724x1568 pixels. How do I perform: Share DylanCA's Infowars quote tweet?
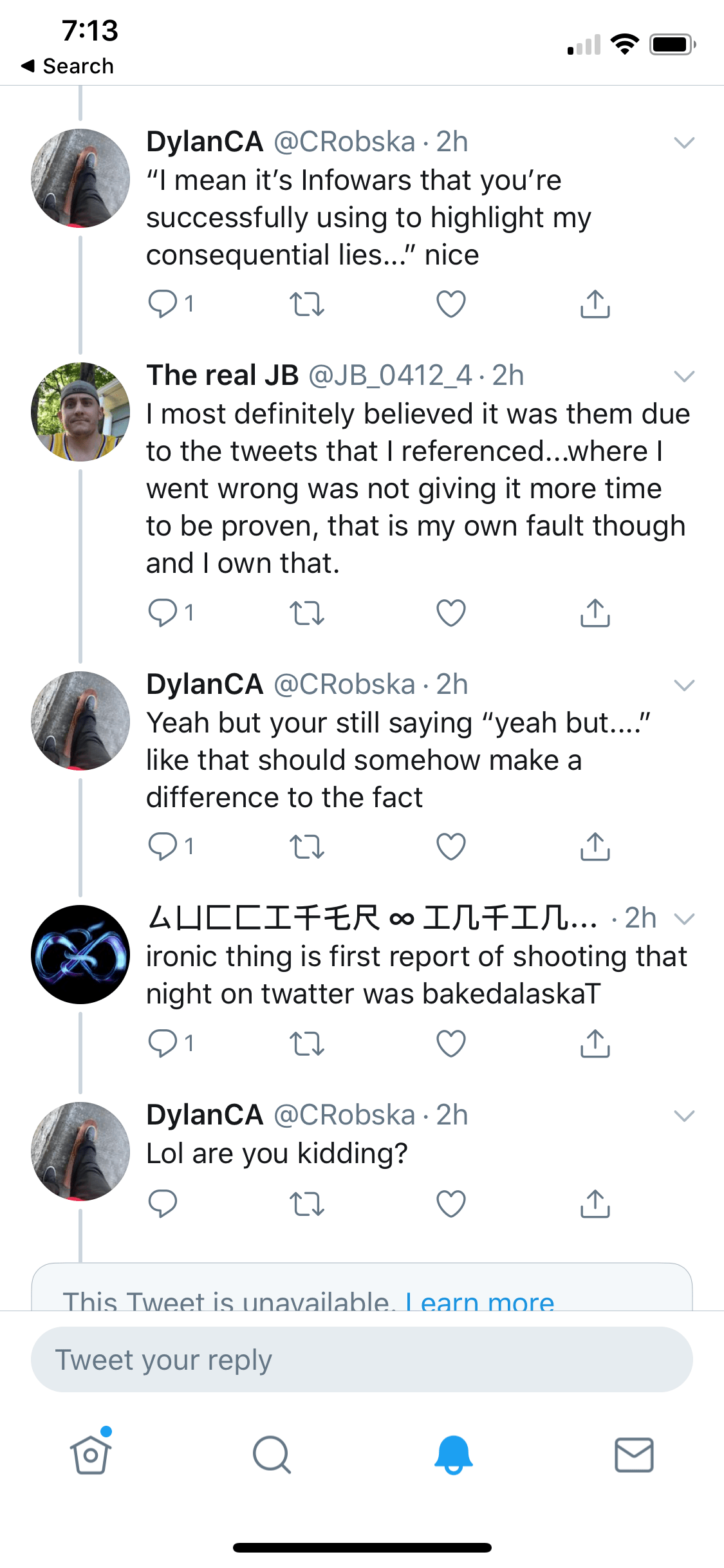pyautogui.click(x=595, y=304)
